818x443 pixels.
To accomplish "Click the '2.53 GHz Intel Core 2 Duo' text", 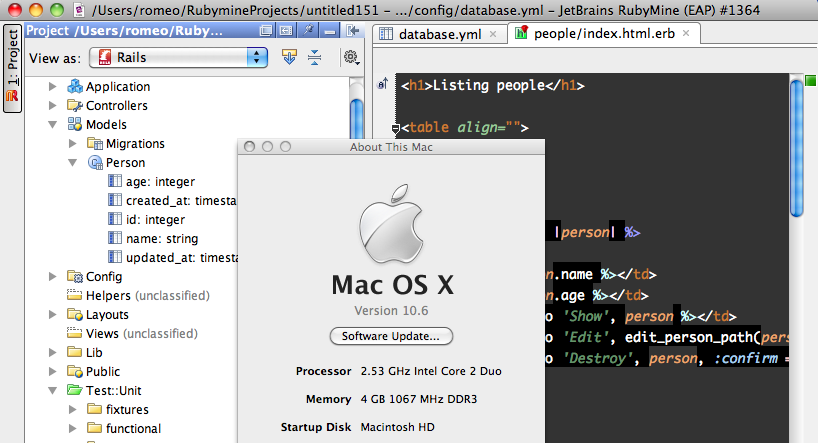I will pyautogui.click(x=431, y=371).
